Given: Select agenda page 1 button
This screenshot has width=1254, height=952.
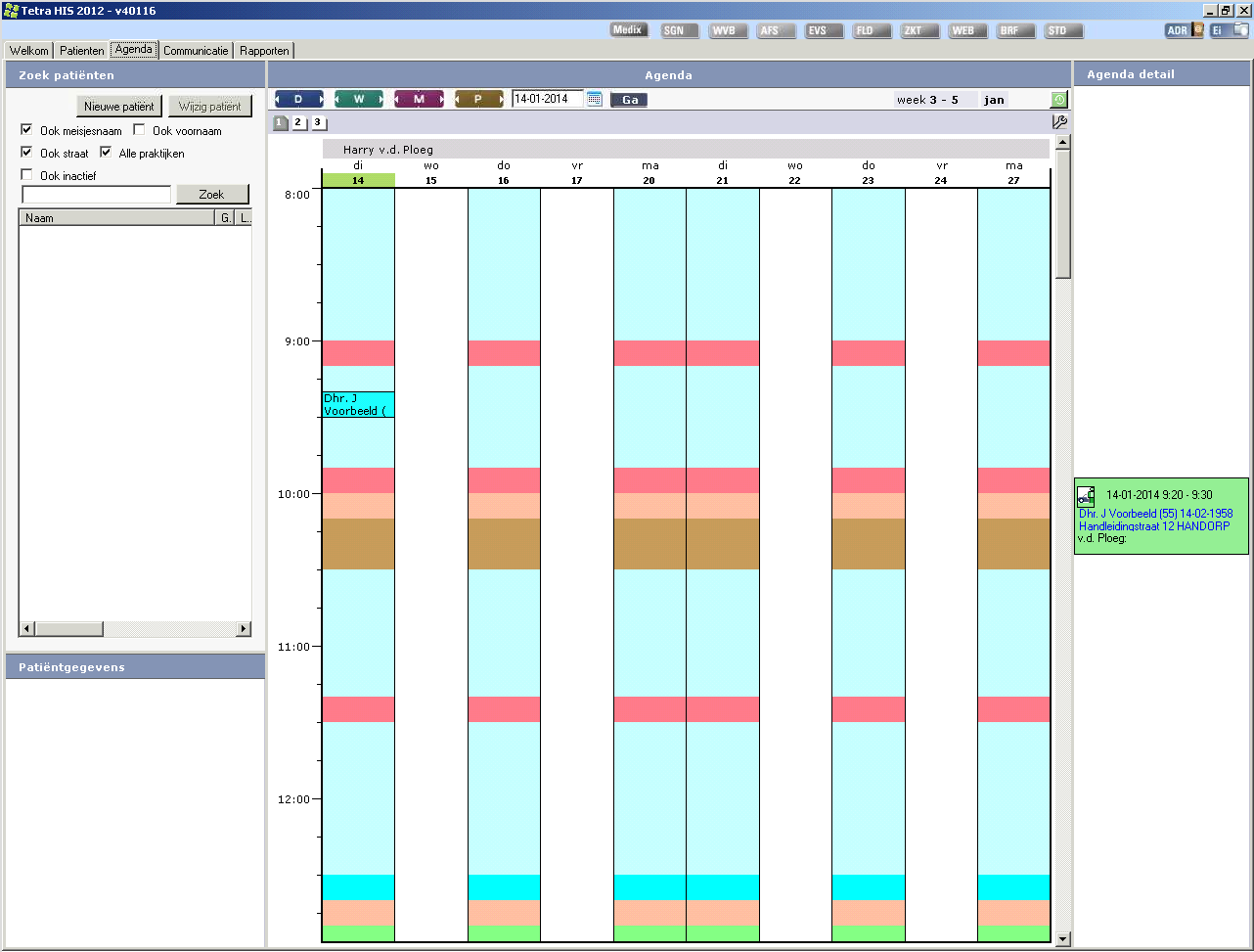Looking at the screenshot, I should (281, 122).
